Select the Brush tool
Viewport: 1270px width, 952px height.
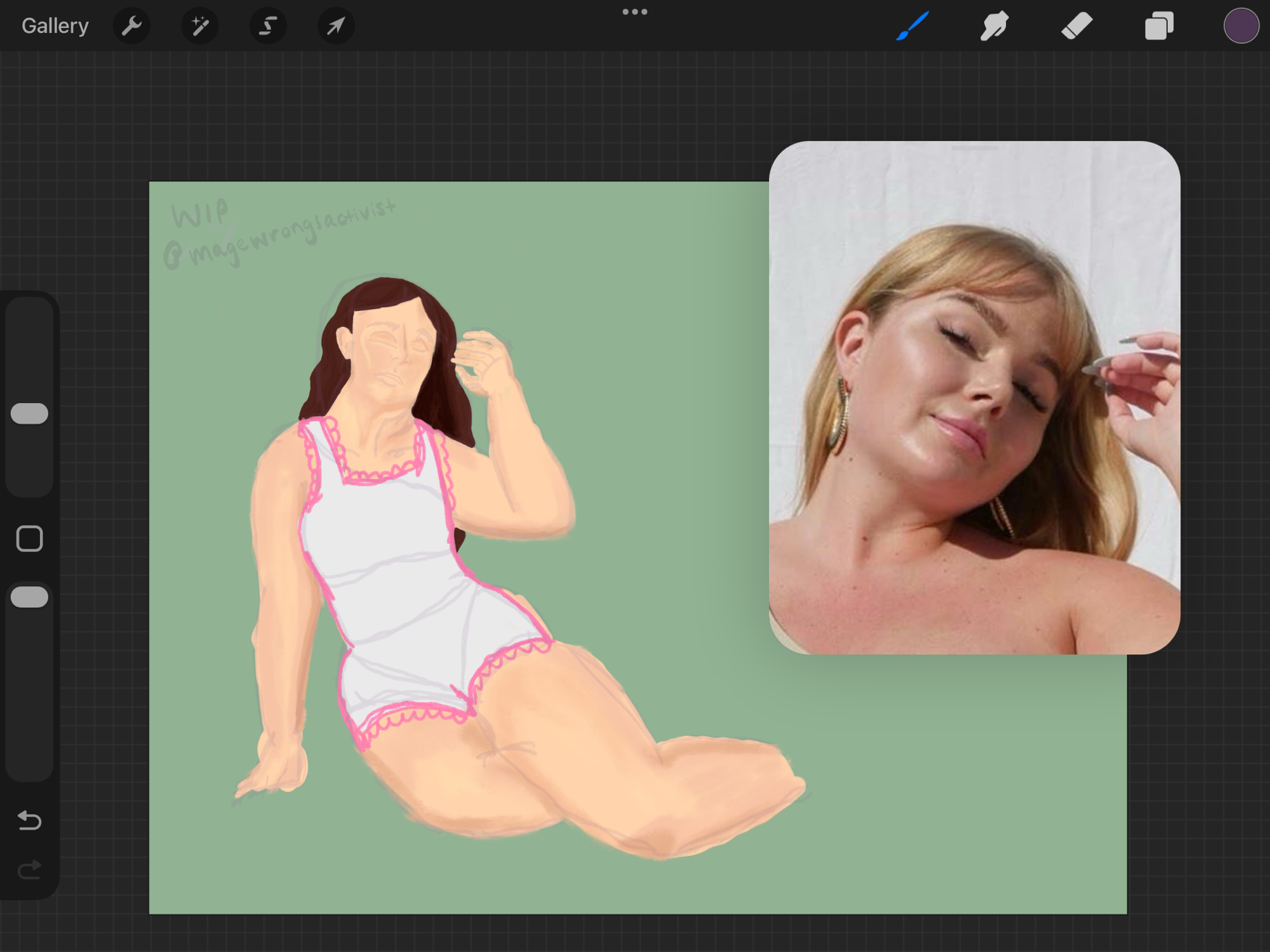[912, 26]
